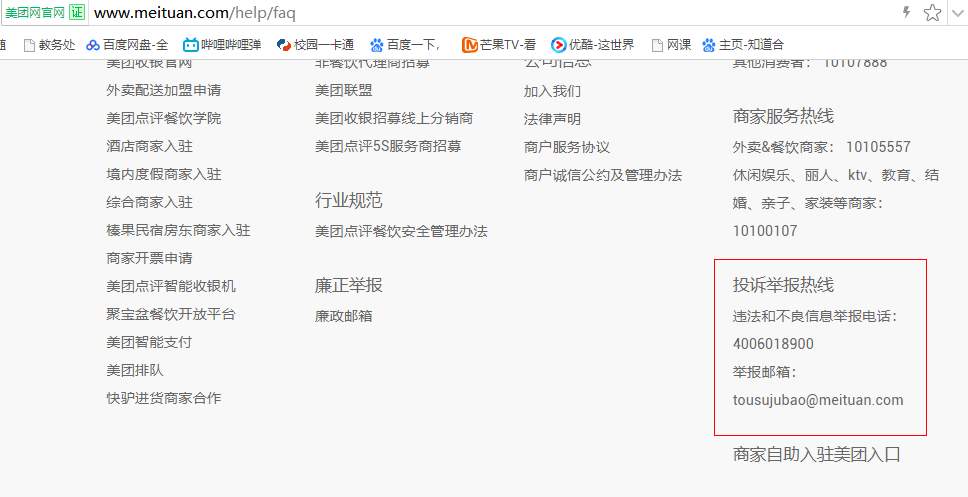This screenshot has width=968, height=497.
Task: Open 酒店商家入驻 link
Action: pyautogui.click(x=149, y=146)
